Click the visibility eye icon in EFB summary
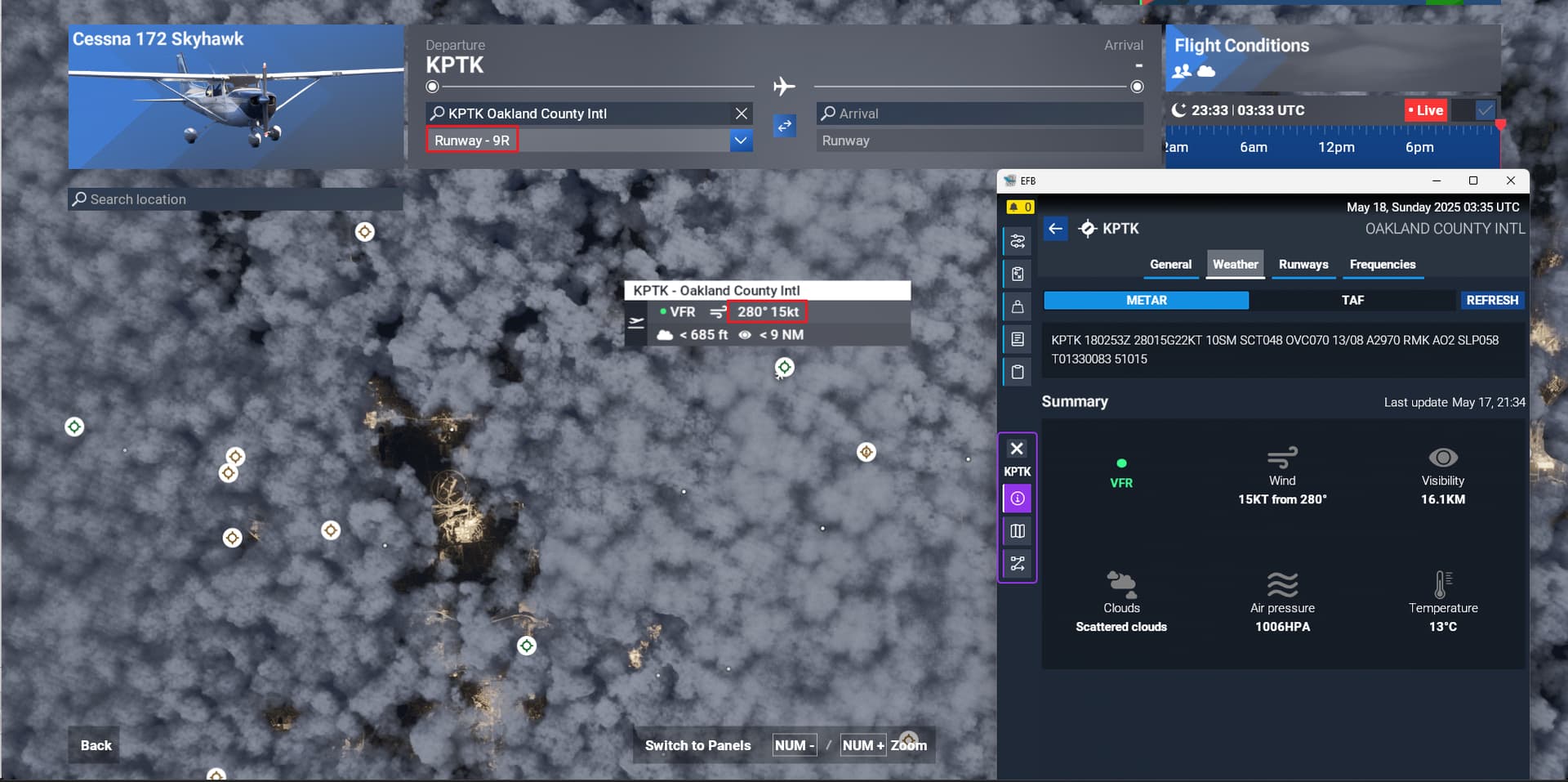Screen dimensions: 1568x782 [x=1443, y=458]
